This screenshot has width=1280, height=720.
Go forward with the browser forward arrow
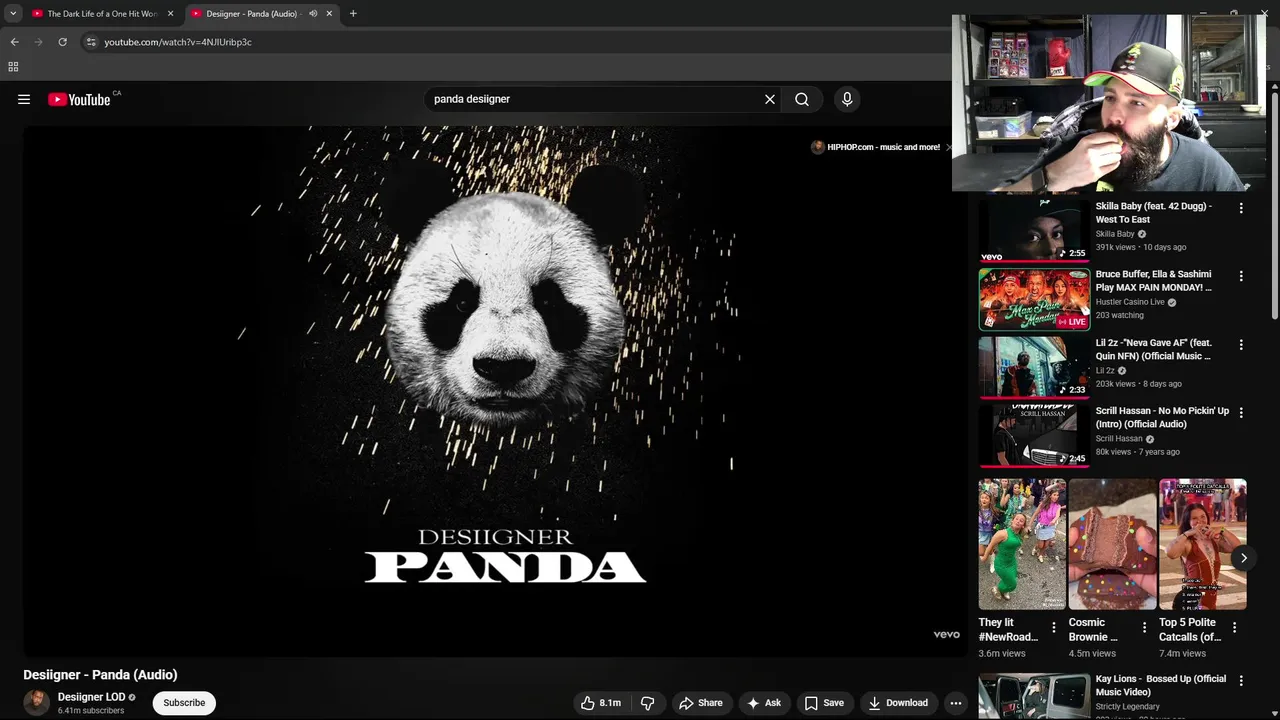tap(38, 42)
